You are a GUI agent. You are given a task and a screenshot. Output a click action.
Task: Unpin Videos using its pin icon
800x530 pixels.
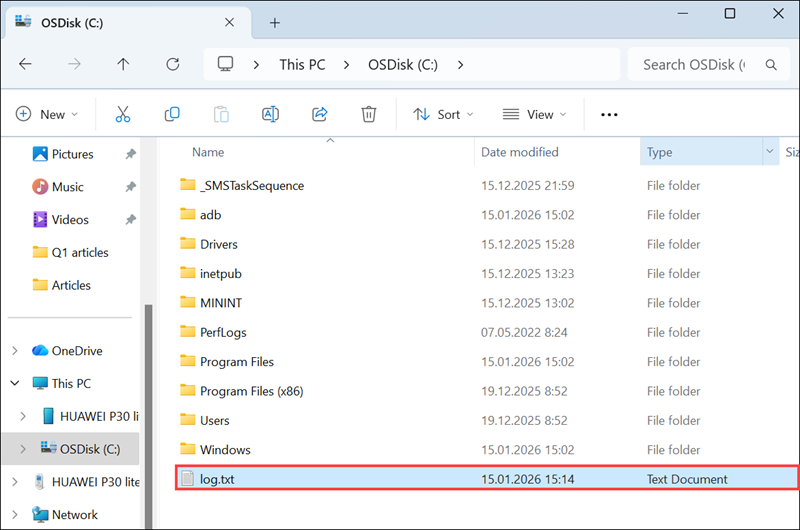point(131,219)
